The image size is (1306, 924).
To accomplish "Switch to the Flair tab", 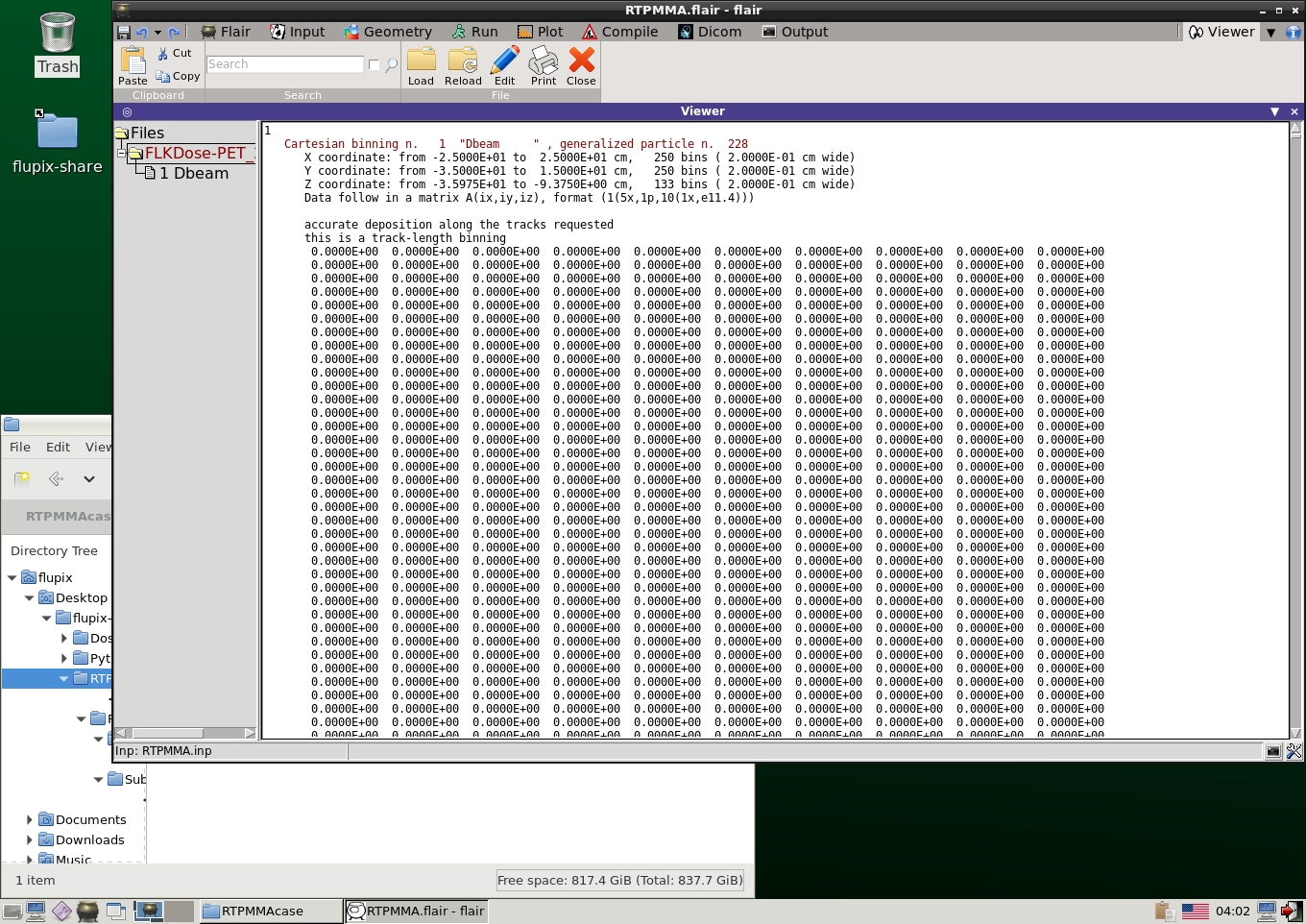I will pos(226,32).
